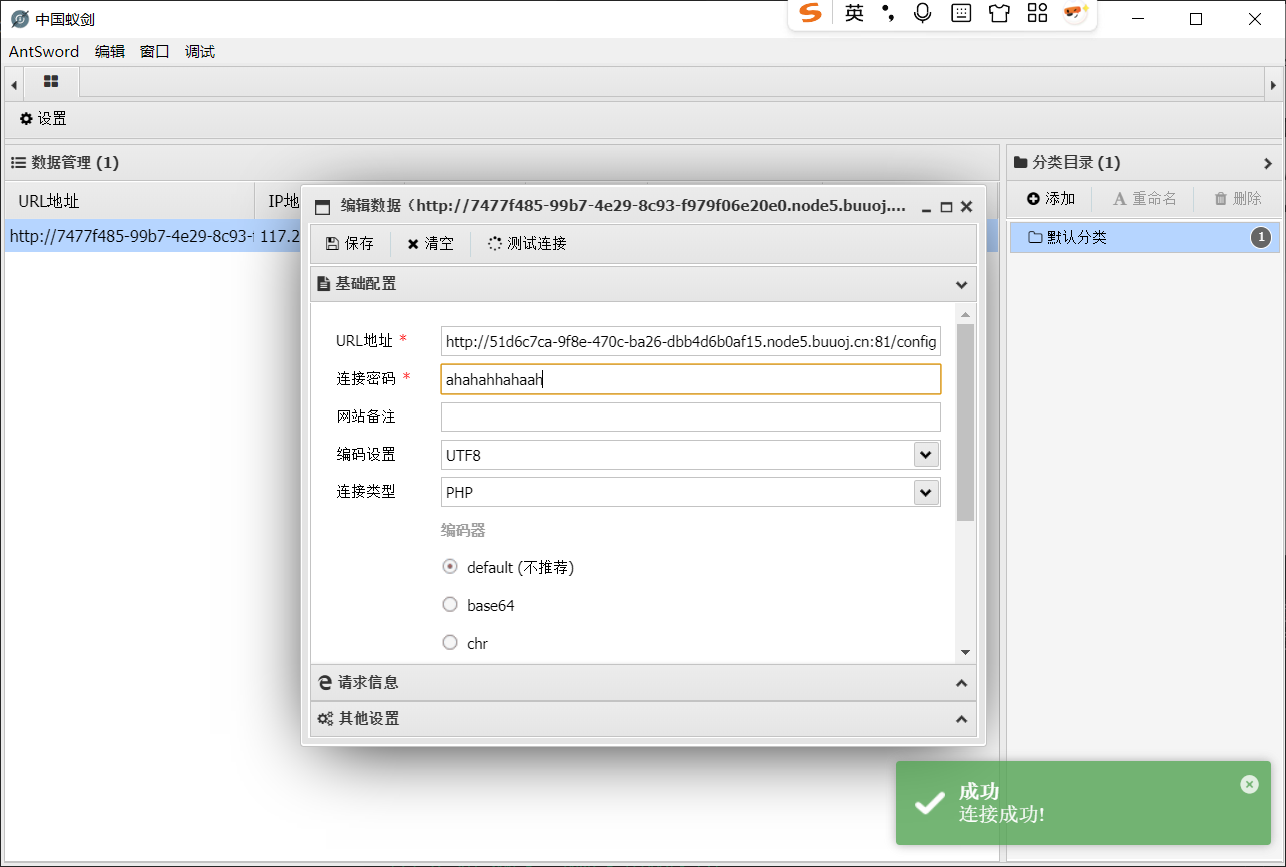Viewport: 1286px width, 867px height.
Task: Select the 默认分类 folder item
Action: click(x=1145, y=237)
